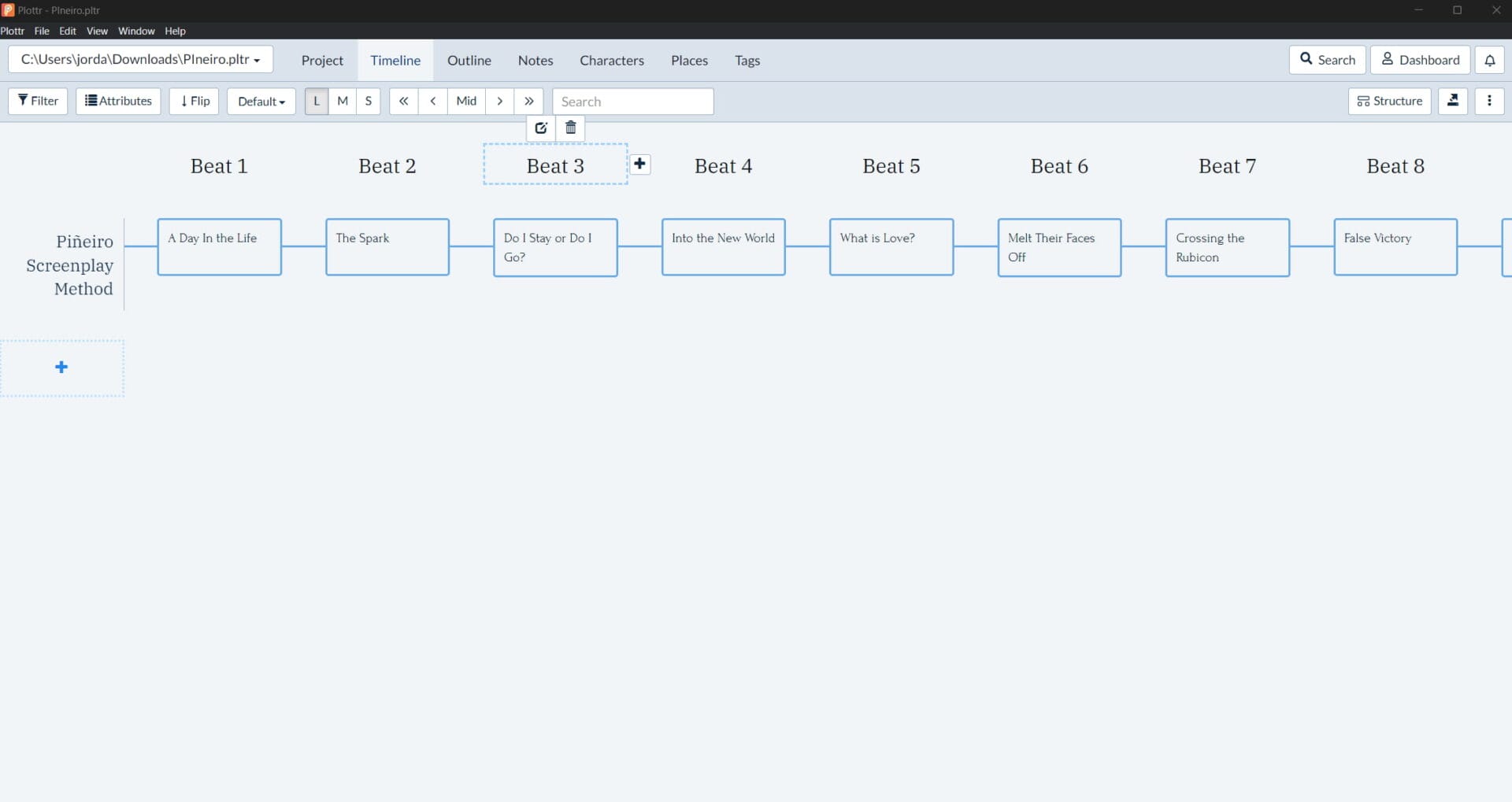Jump to timeline start with double-left chevron
Viewport: 1512px width, 802px height.
pos(404,101)
